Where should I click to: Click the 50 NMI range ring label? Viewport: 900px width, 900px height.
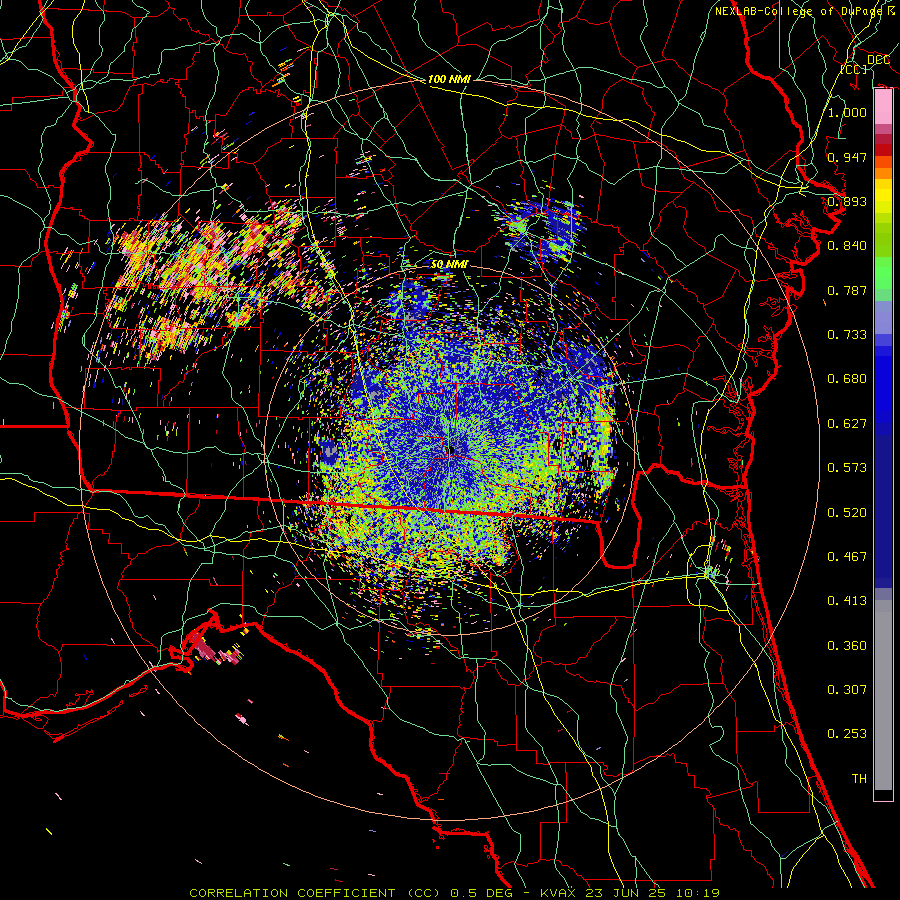[449, 264]
